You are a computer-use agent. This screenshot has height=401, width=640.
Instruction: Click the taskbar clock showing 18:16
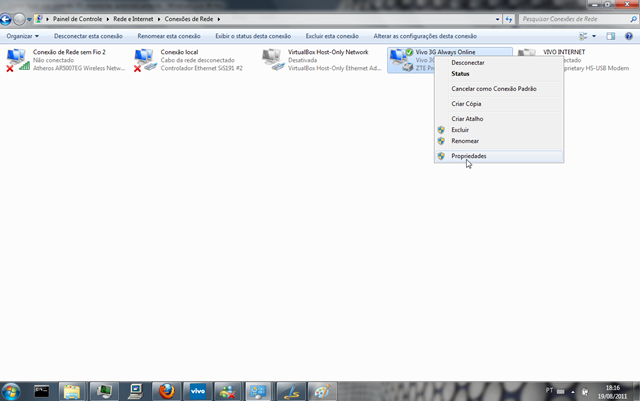612,392
